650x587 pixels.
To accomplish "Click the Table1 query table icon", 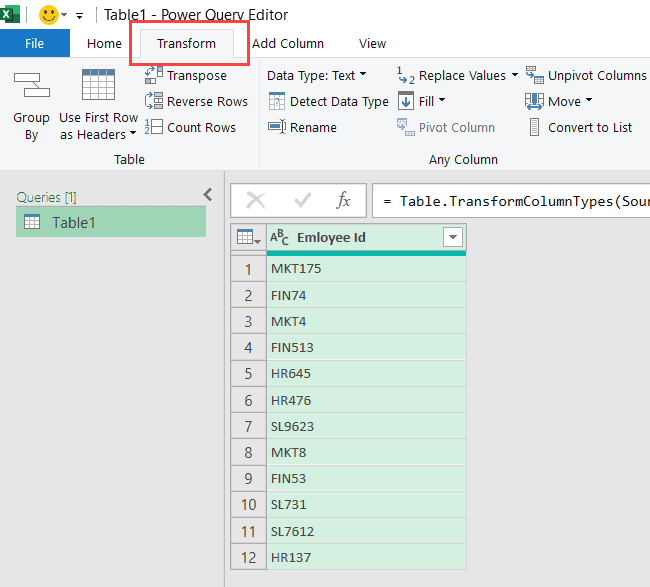I will (32, 222).
